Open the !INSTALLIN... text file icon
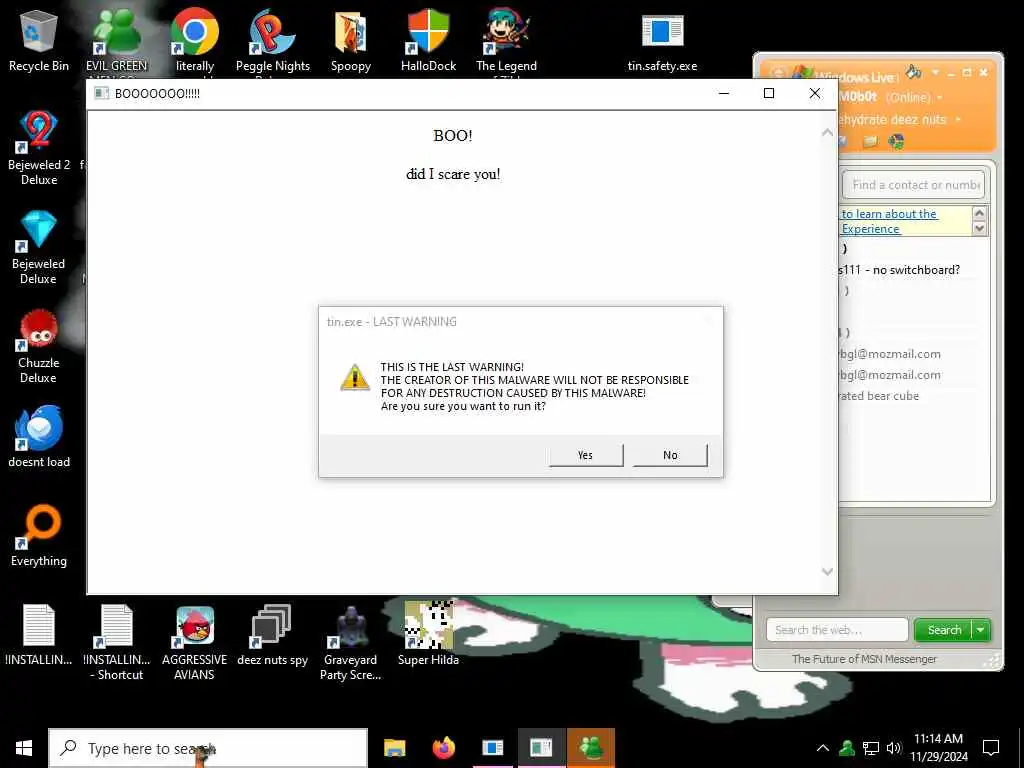 point(39,635)
